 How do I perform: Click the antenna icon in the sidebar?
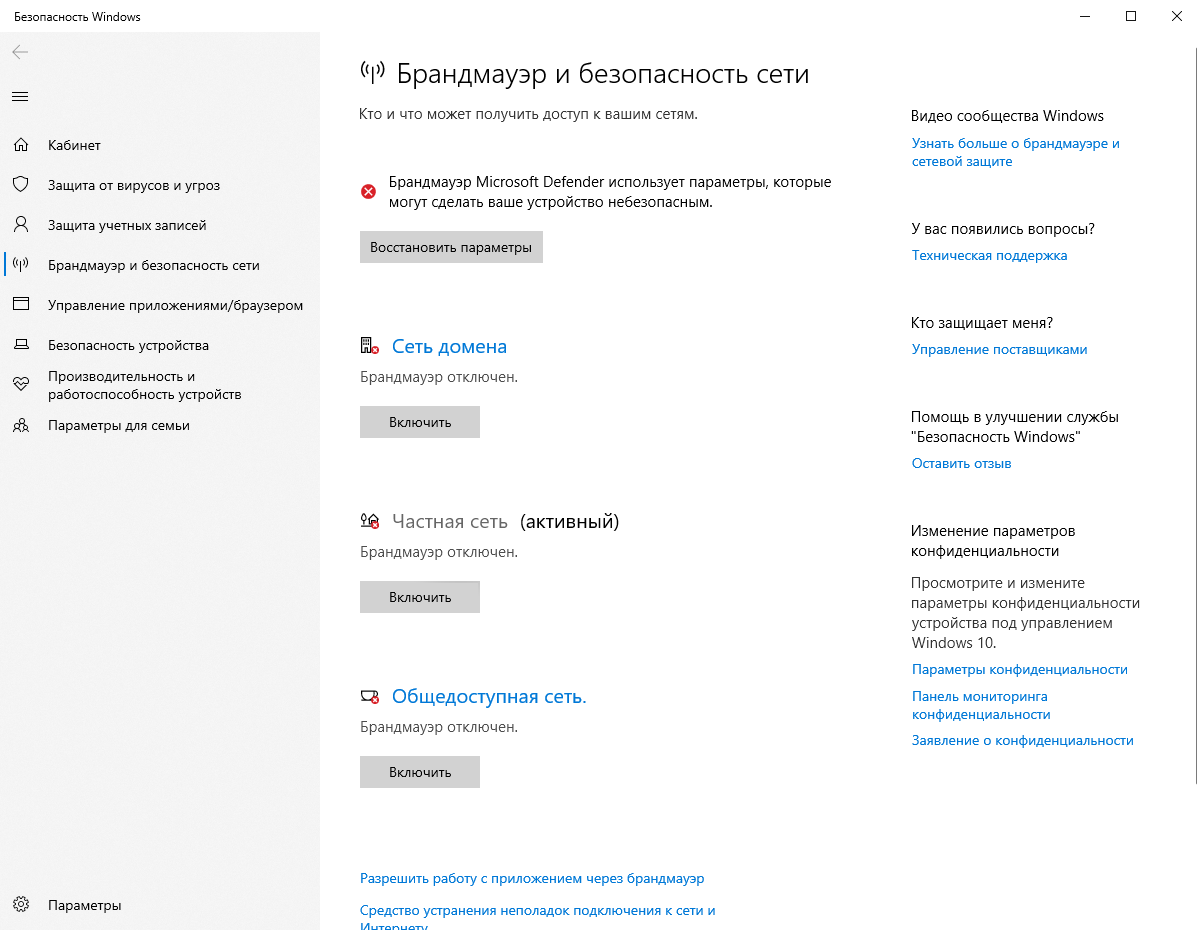pyautogui.click(x=21, y=264)
